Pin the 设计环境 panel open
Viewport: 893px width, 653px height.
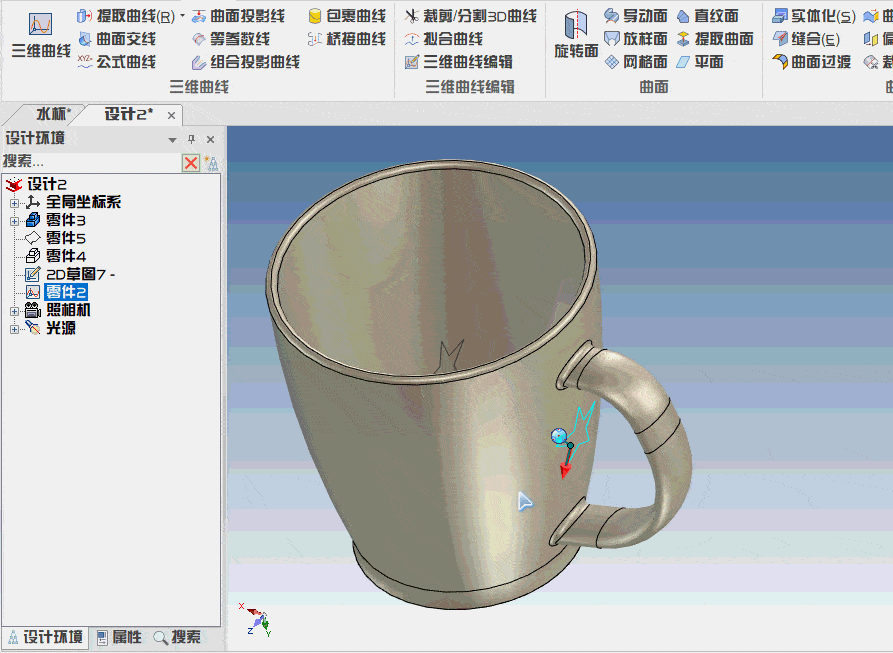pyautogui.click(x=192, y=139)
